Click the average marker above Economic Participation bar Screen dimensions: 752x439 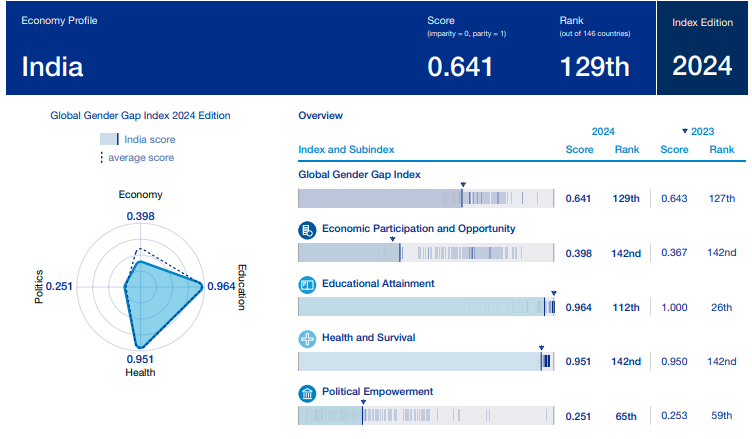tap(392, 239)
